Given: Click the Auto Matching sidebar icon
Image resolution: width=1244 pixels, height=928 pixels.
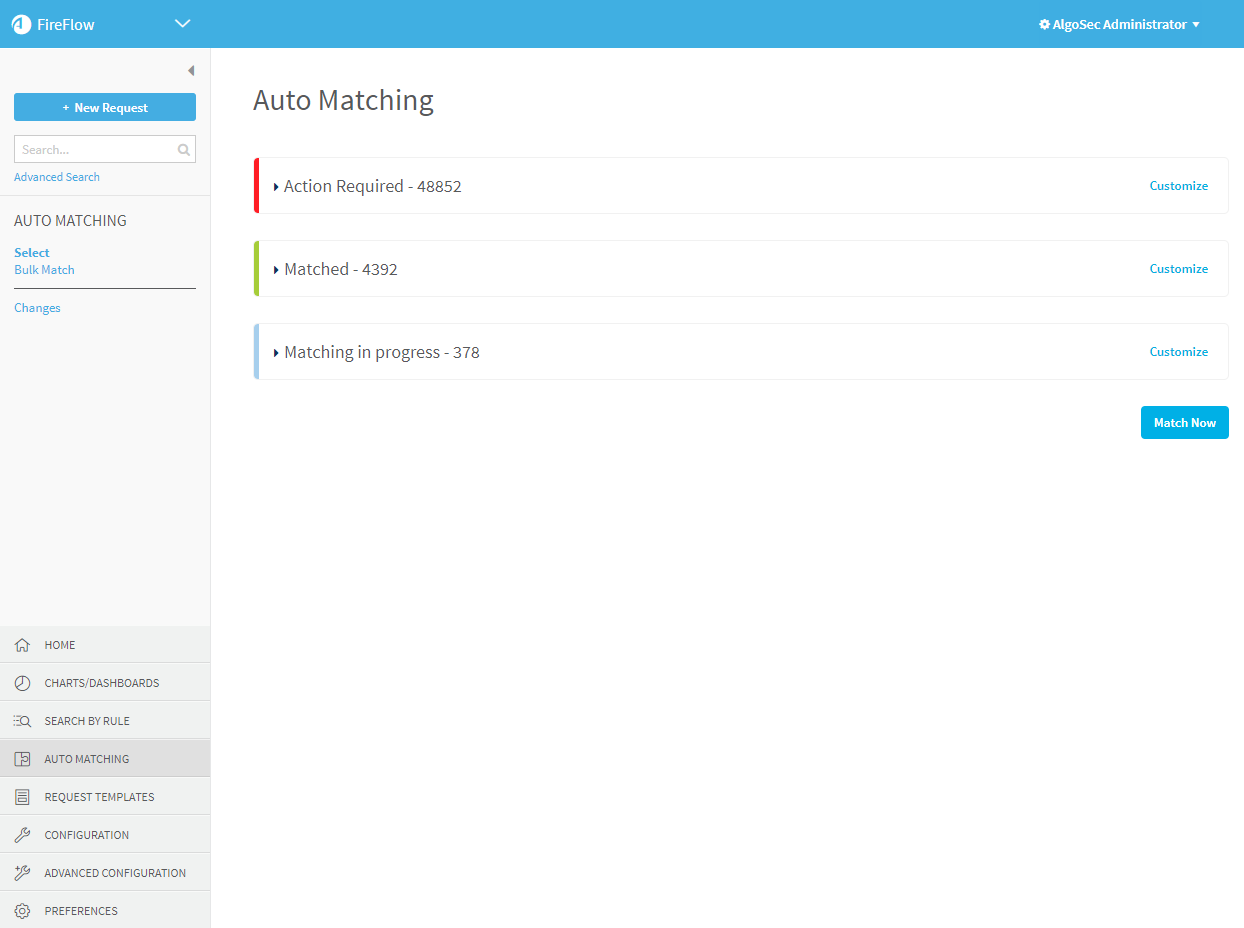Looking at the screenshot, I should click(x=22, y=759).
